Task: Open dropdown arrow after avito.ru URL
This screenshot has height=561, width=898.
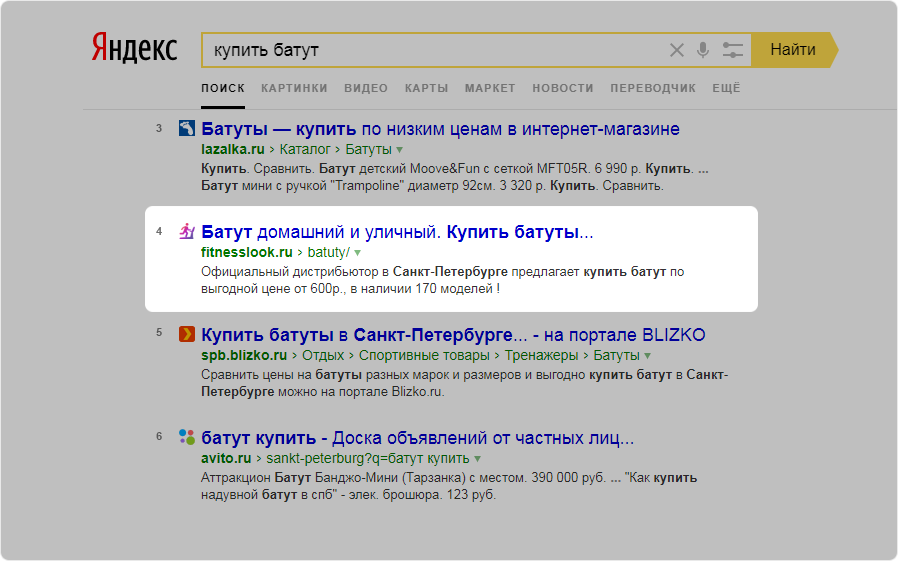Action: coord(477,459)
